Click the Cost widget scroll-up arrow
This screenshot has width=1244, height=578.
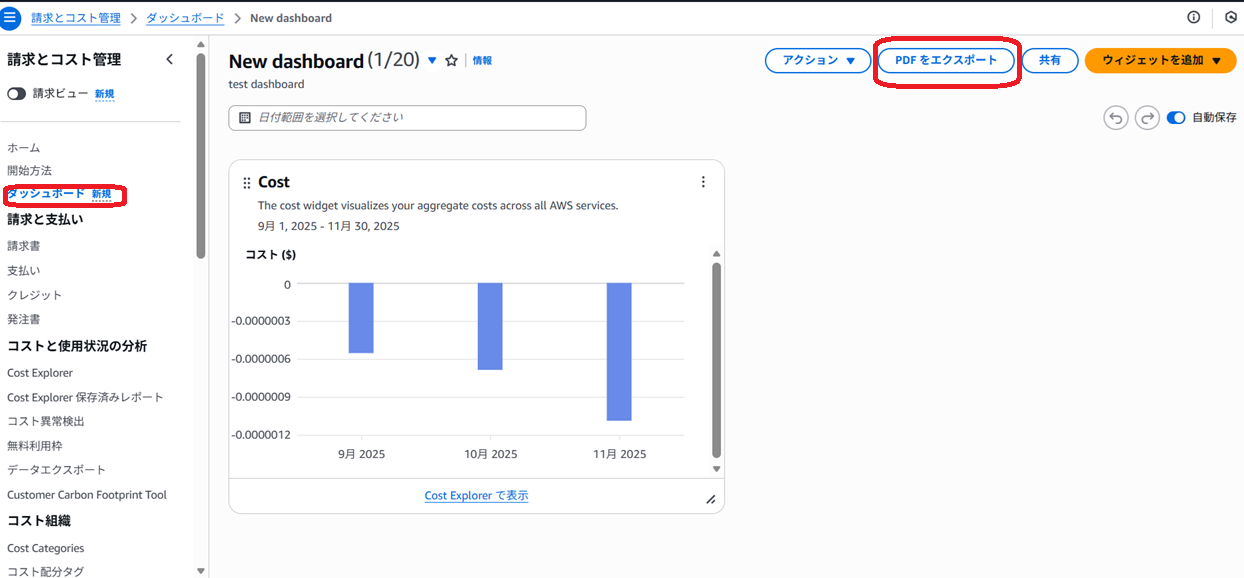point(716,254)
